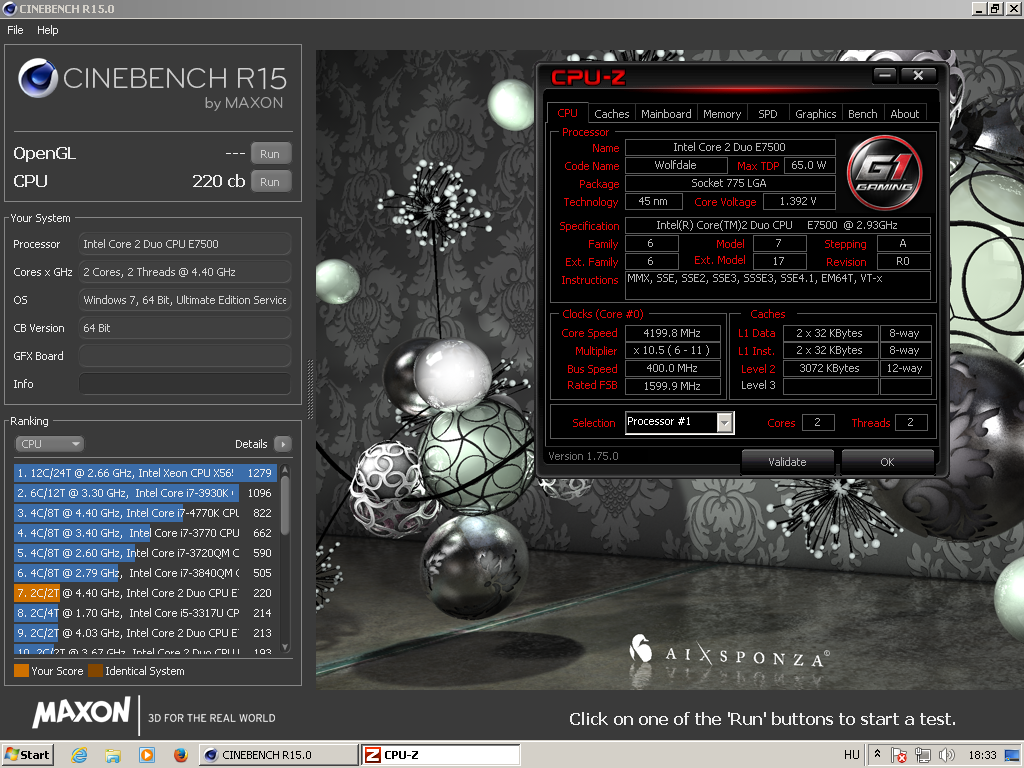Select ranking row 2 Core i7-3930K

(145, 493)
